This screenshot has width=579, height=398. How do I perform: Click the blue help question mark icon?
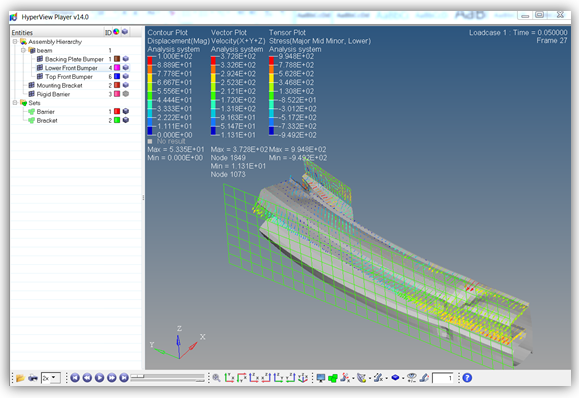pyautogui.click(x=467, y=378)
